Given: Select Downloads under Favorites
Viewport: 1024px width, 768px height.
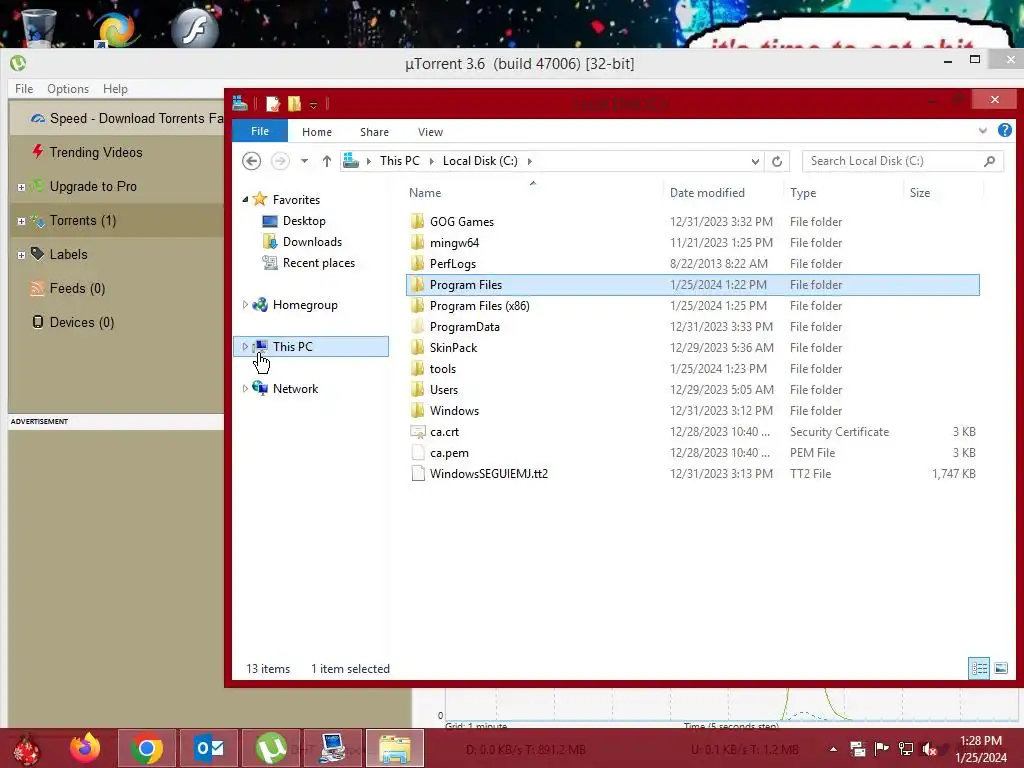Looking at the screenshot, I should click(312, 242).
